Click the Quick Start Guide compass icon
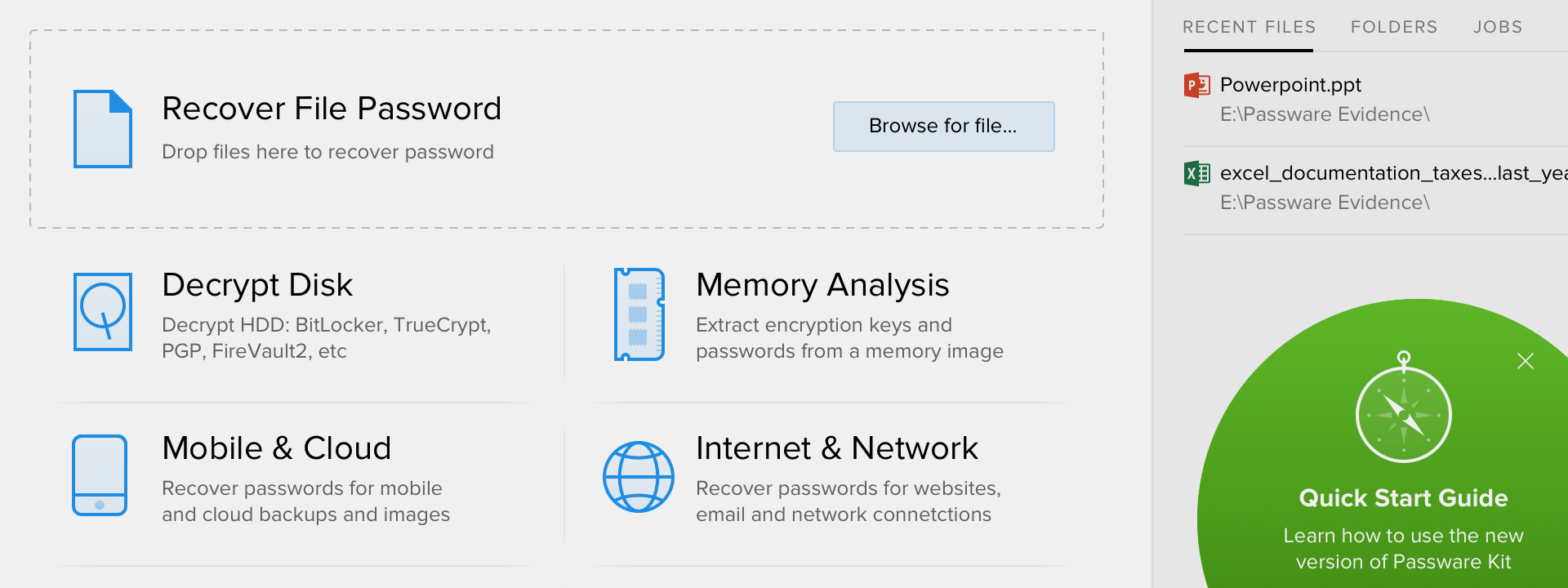1568x588 pixels. pyautogui.click(x=1403, y=413)
